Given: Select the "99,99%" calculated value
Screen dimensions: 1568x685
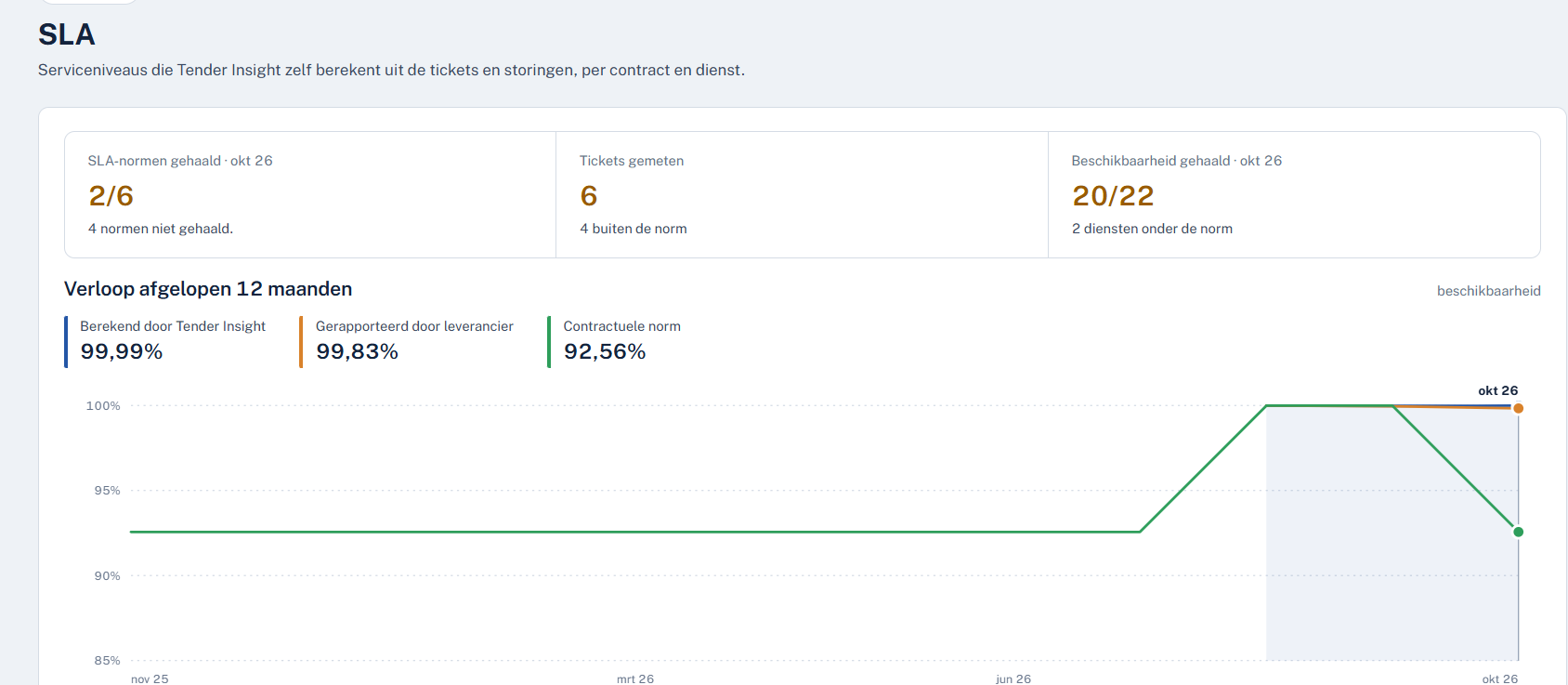Looking at the screenshot, I should pos(122,351).
